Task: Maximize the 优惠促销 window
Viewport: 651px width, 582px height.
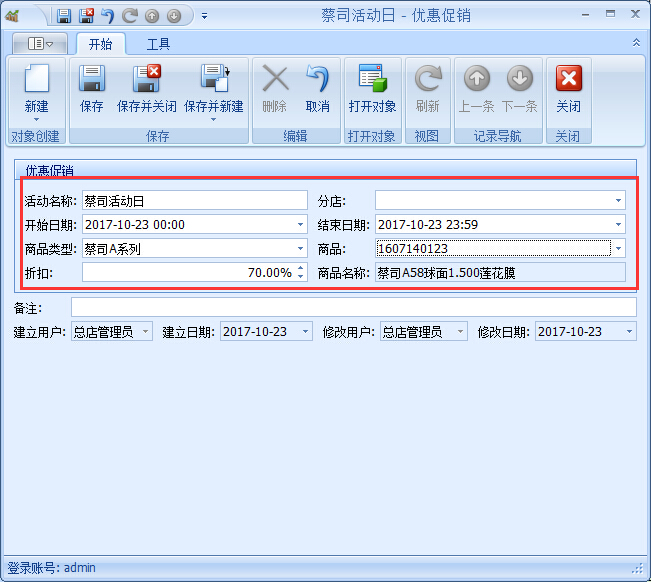Action: pyautogui.click(x=610, y=14)
